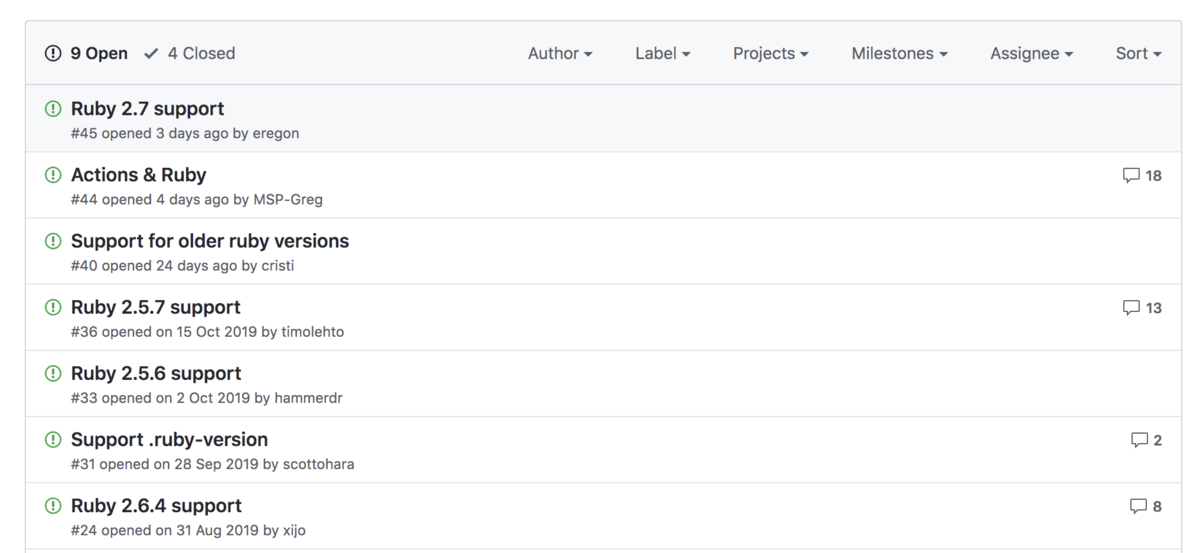
Task: Click author link hammerdr
Action: [x=309, y=397]
